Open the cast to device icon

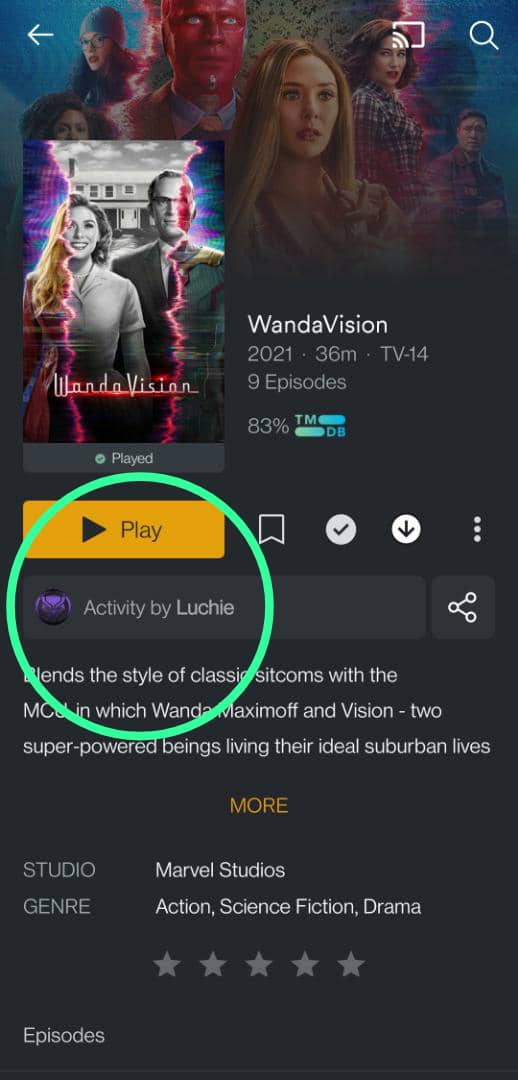[x=408, y=34]
